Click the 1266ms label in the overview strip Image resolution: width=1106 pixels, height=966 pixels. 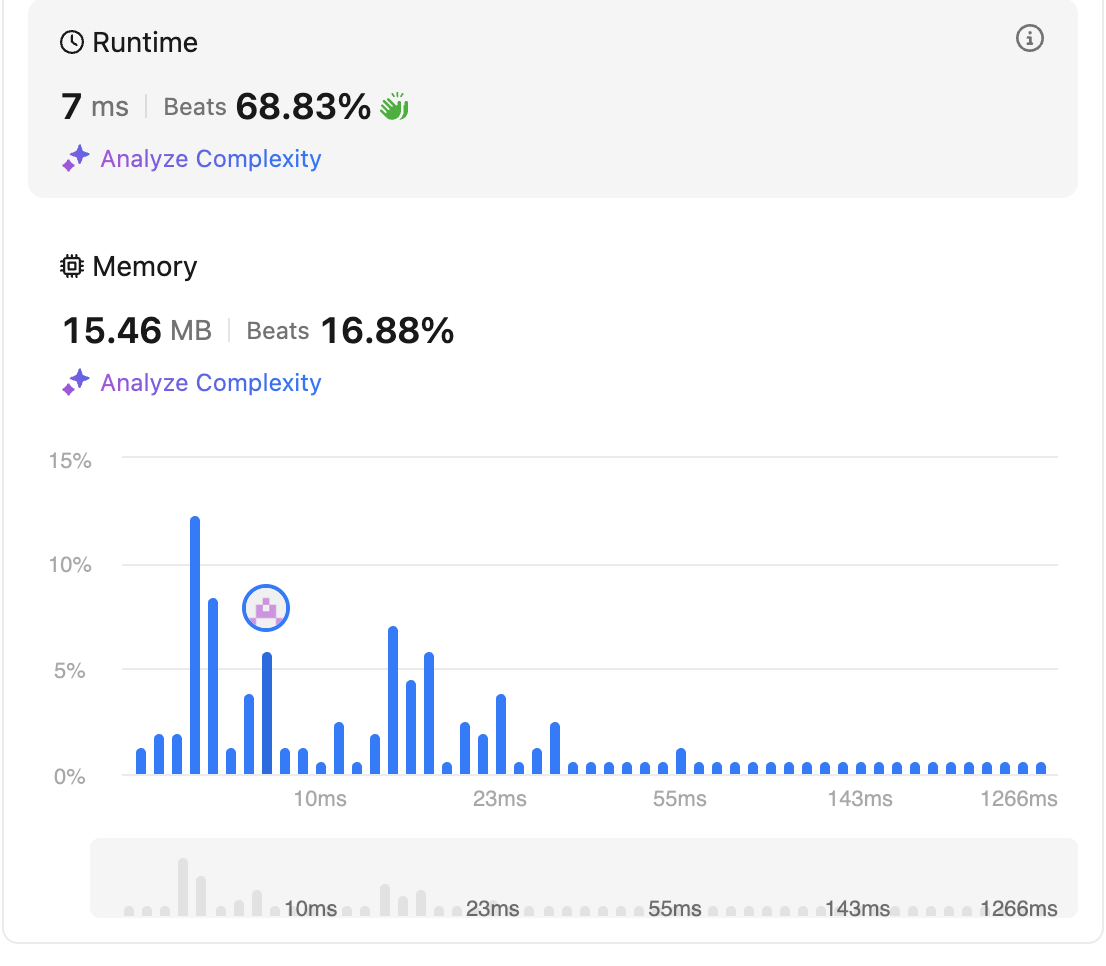coord(1018,908)
